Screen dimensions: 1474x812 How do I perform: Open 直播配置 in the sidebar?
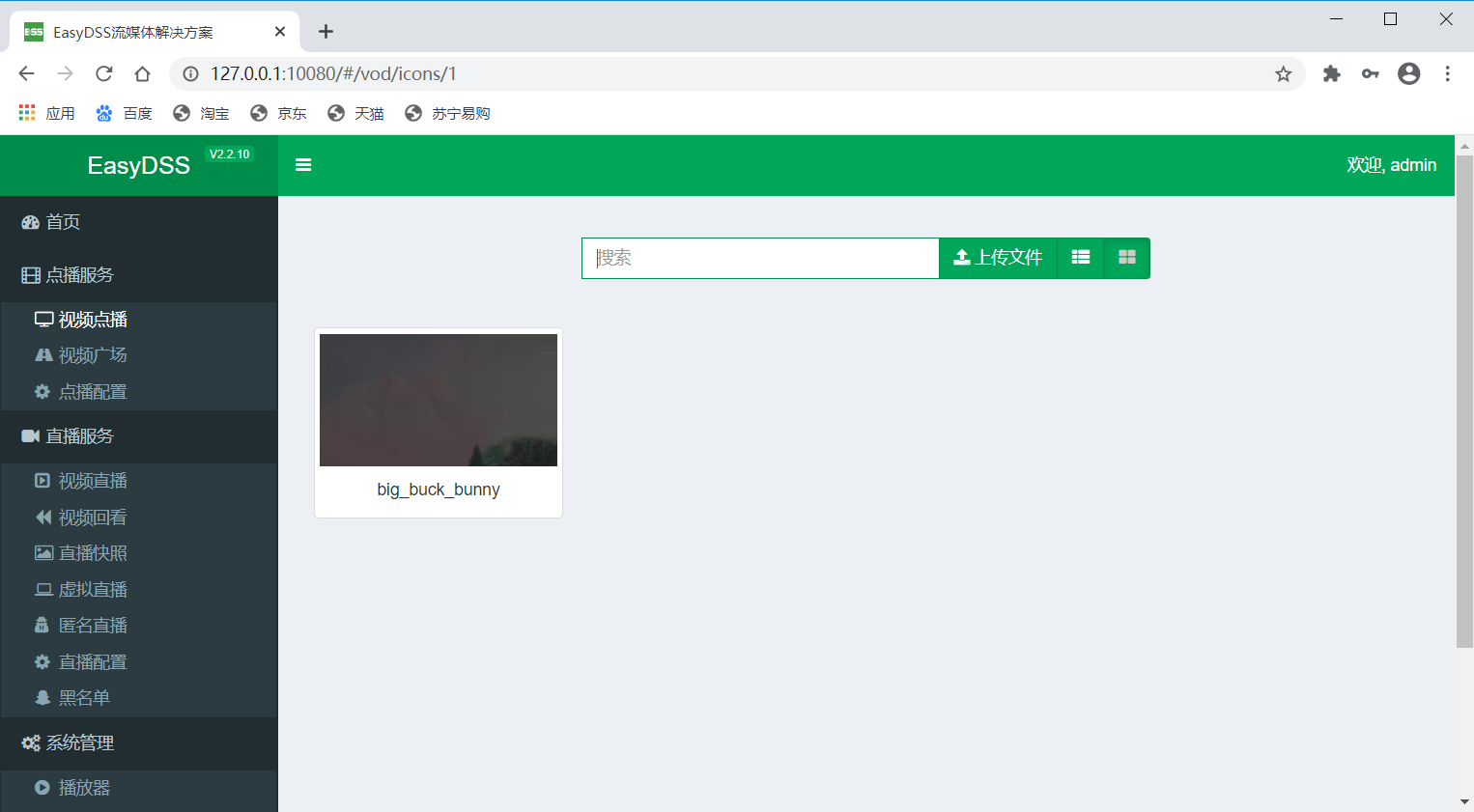click(x=139, y=662)
